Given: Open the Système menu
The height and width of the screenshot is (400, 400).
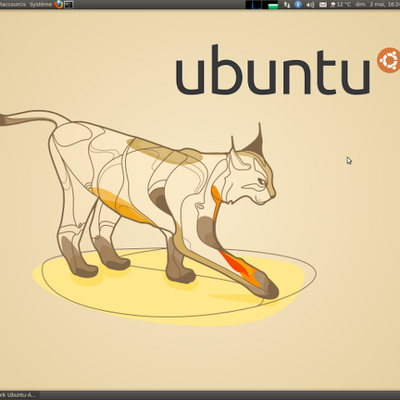Looking at the screenshot, I should tap(41, 4).
